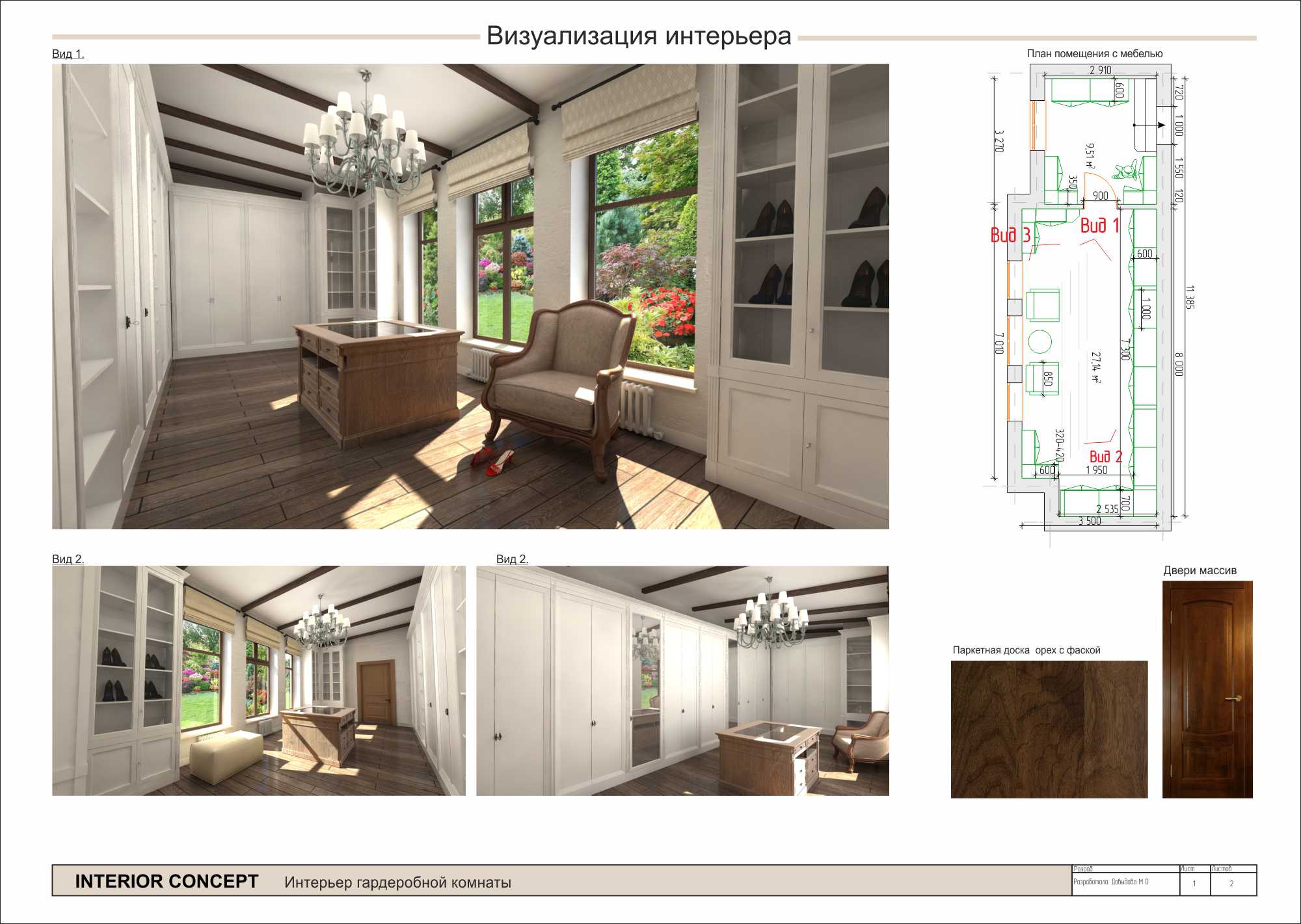
Task: Click the "2 910" dimension on the plan
Action: 1101,70
